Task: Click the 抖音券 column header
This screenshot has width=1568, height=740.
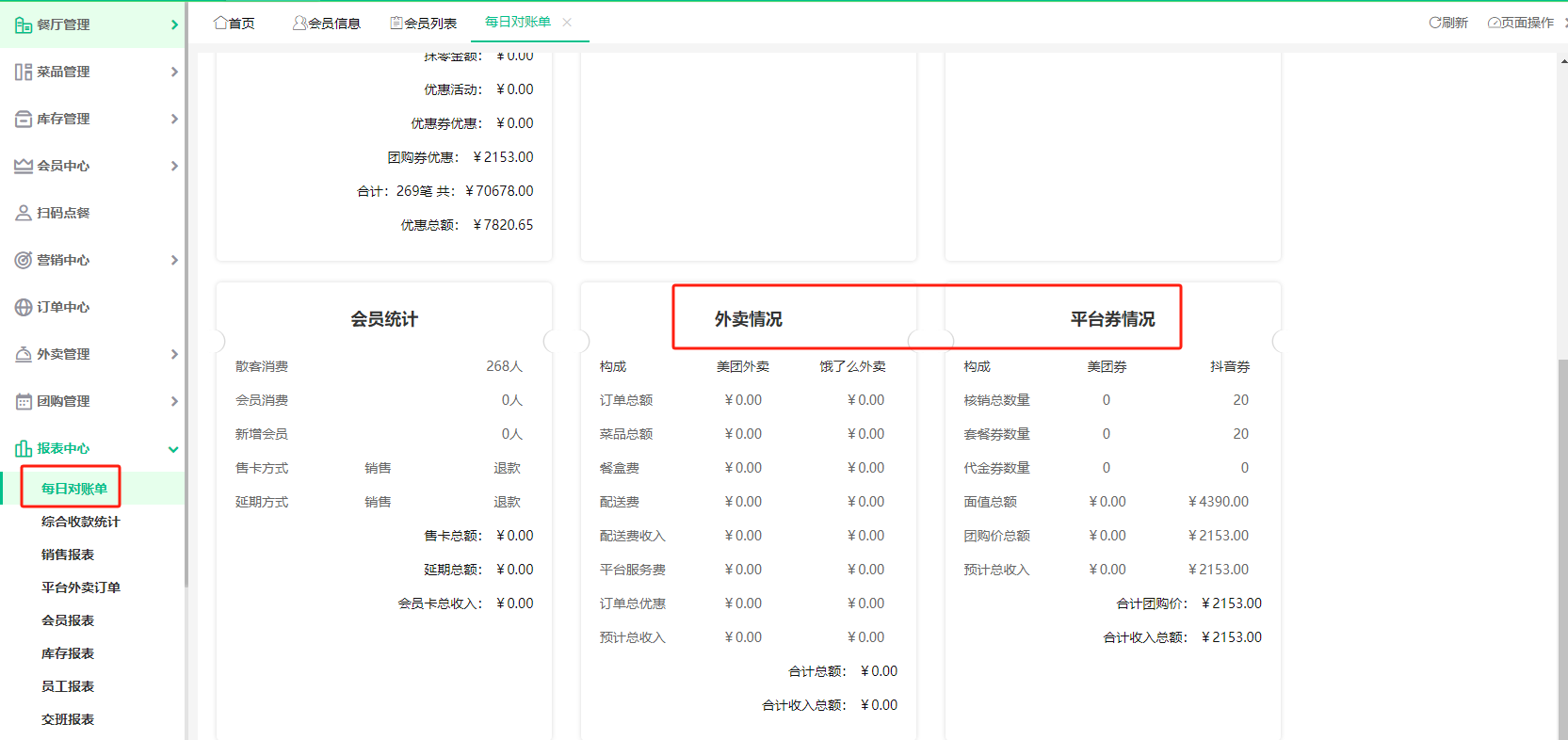Action: point(1230,366)
